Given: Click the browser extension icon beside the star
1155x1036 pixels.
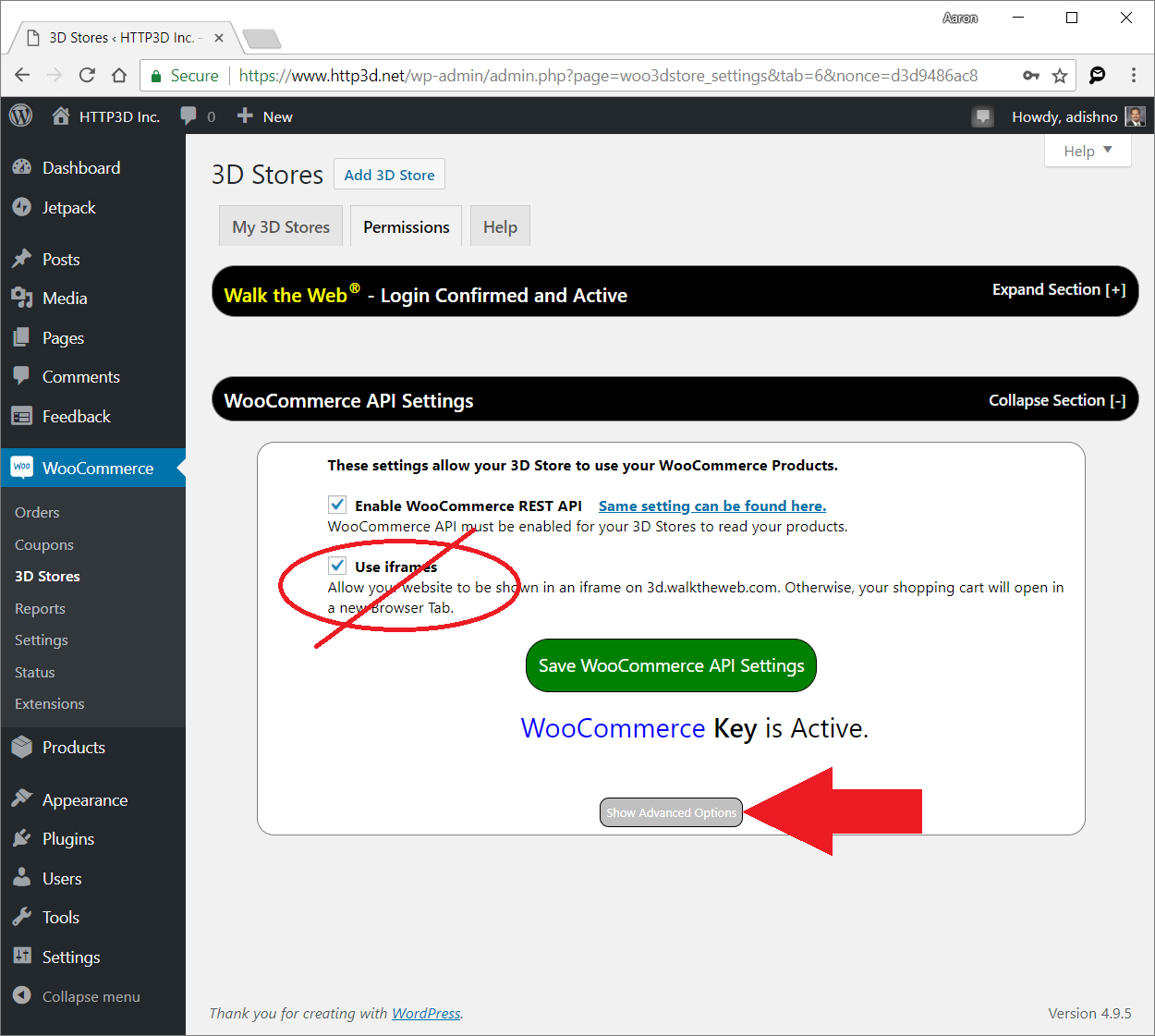Looking at the screenshot, I should point(1097,76).
